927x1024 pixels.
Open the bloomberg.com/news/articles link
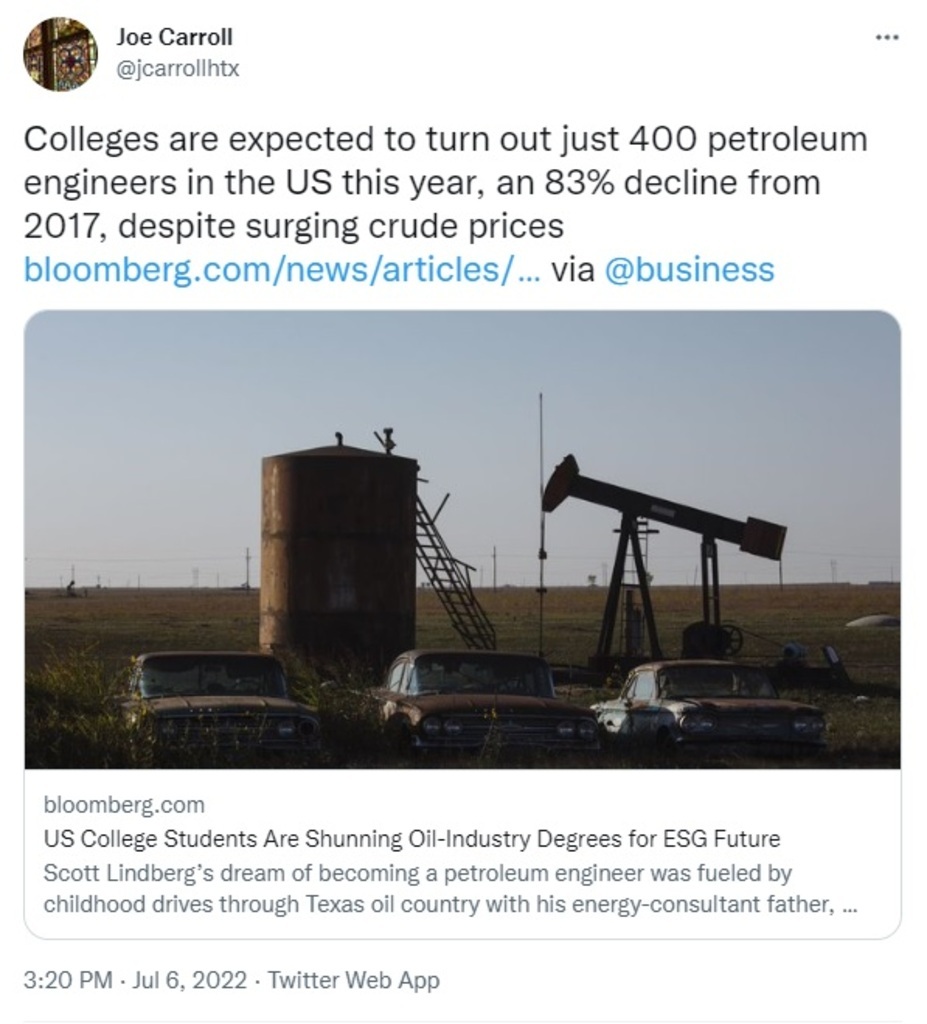[281, 270]
